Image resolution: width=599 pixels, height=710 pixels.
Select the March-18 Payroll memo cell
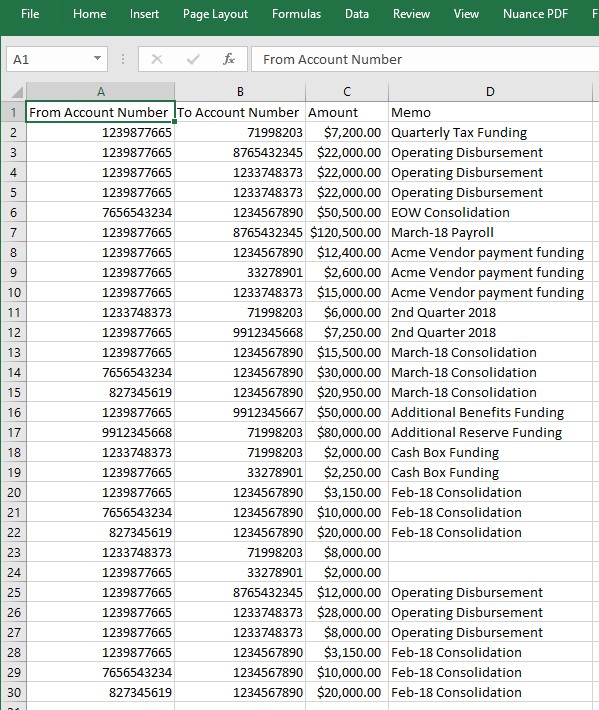point(490,232)
